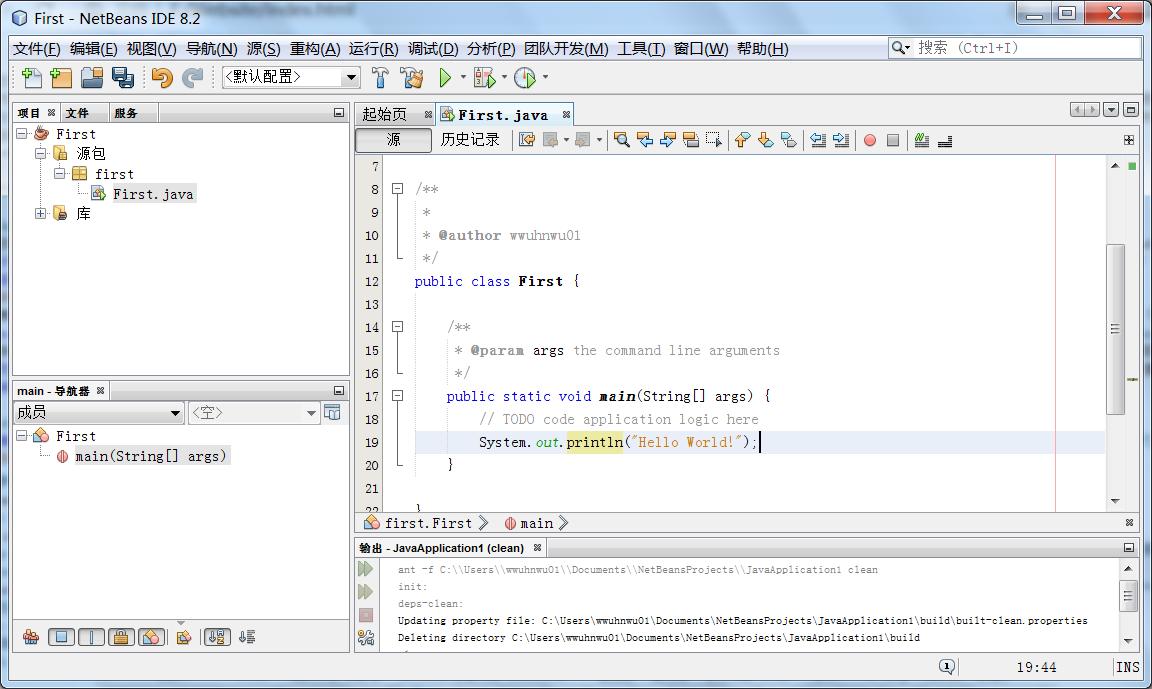Image resolution: width=1152 pixels, height=689 pixels.
Task: Open the default configuration dropdown
Action: [x=352, y=77]
